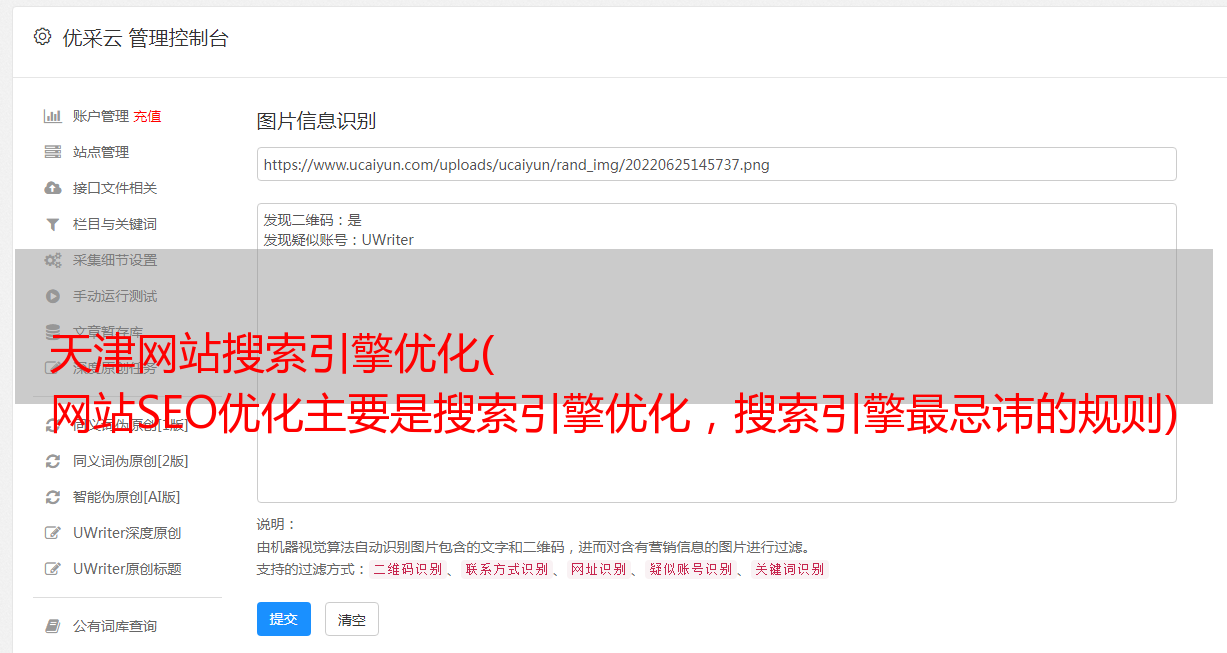Click the refresh icon for 同义词伪原创[2版]
The image size is (1227, 653).
[53, 461]
